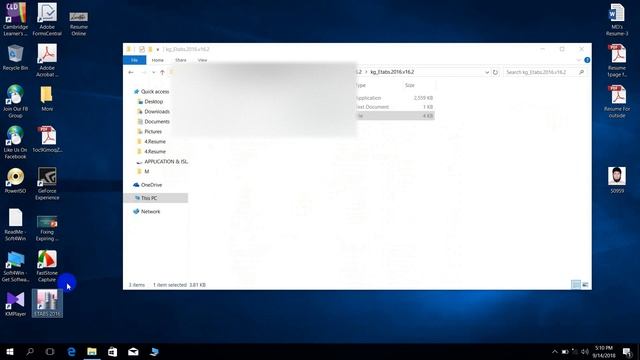Switch to the Share ribbon tab

(x=181, y=60)
